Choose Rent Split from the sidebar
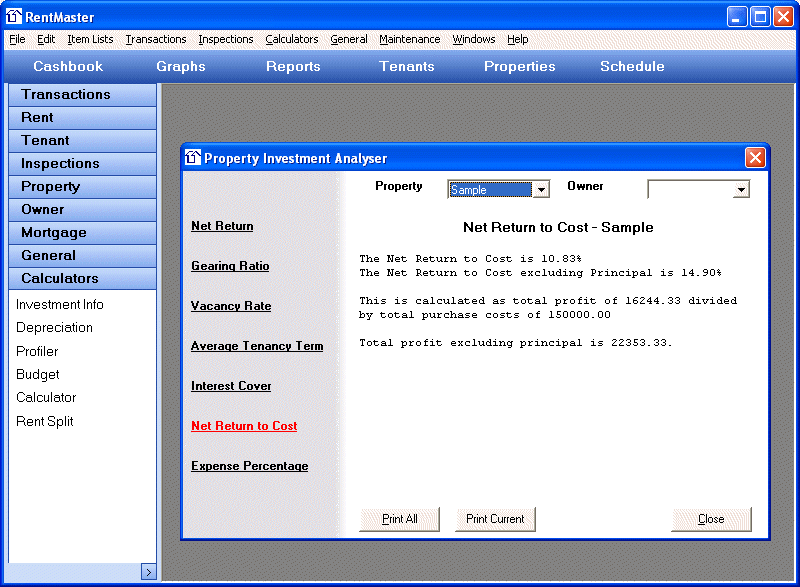This screenshot has height=587, width=800. point(45,421)
